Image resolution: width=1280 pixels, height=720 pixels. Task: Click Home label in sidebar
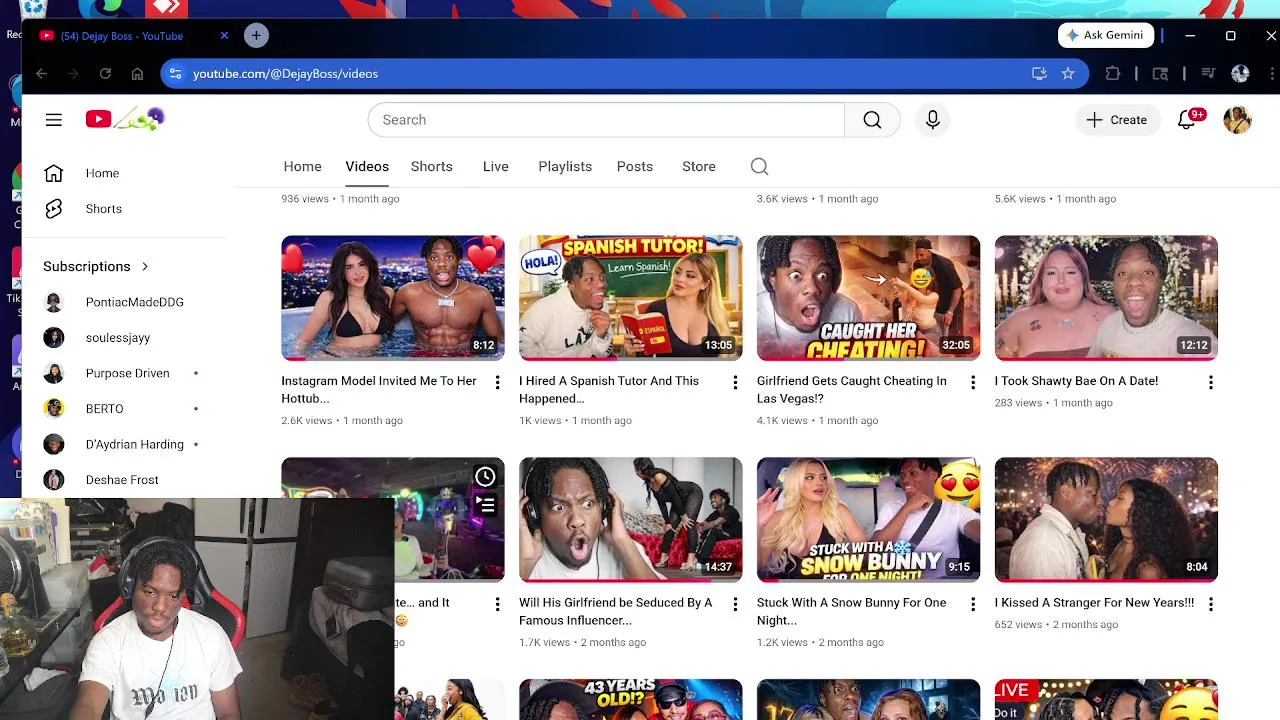click(x=102, y=173)
